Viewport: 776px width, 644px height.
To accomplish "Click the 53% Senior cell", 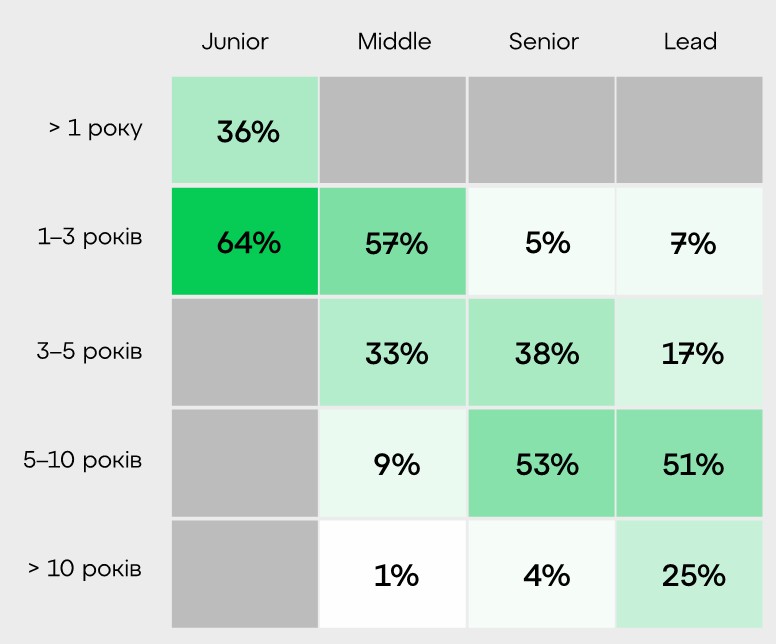I will (x=541, y=464).
